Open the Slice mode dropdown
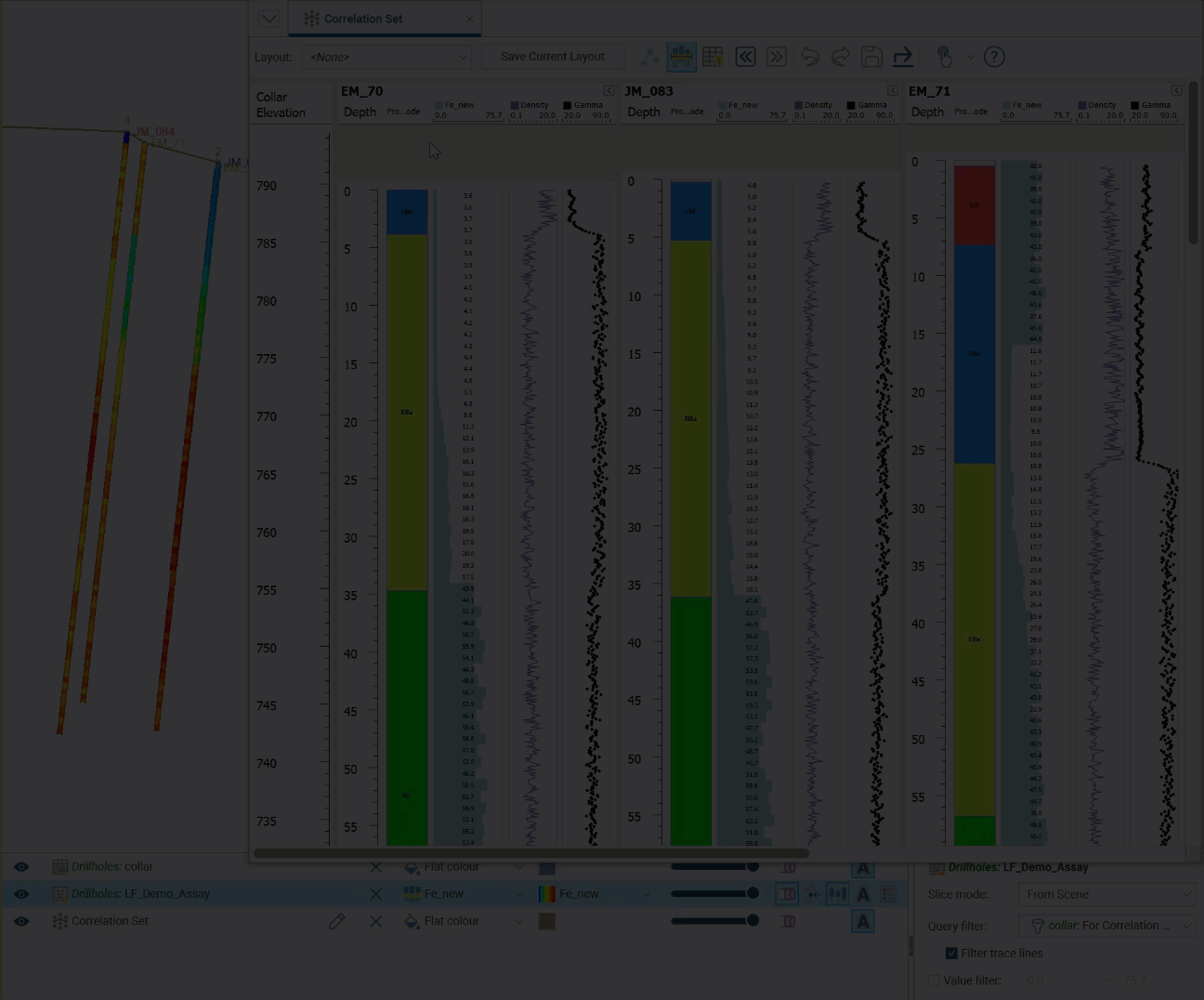This screenshot has width=1204, height=1000. (1106, 895)
